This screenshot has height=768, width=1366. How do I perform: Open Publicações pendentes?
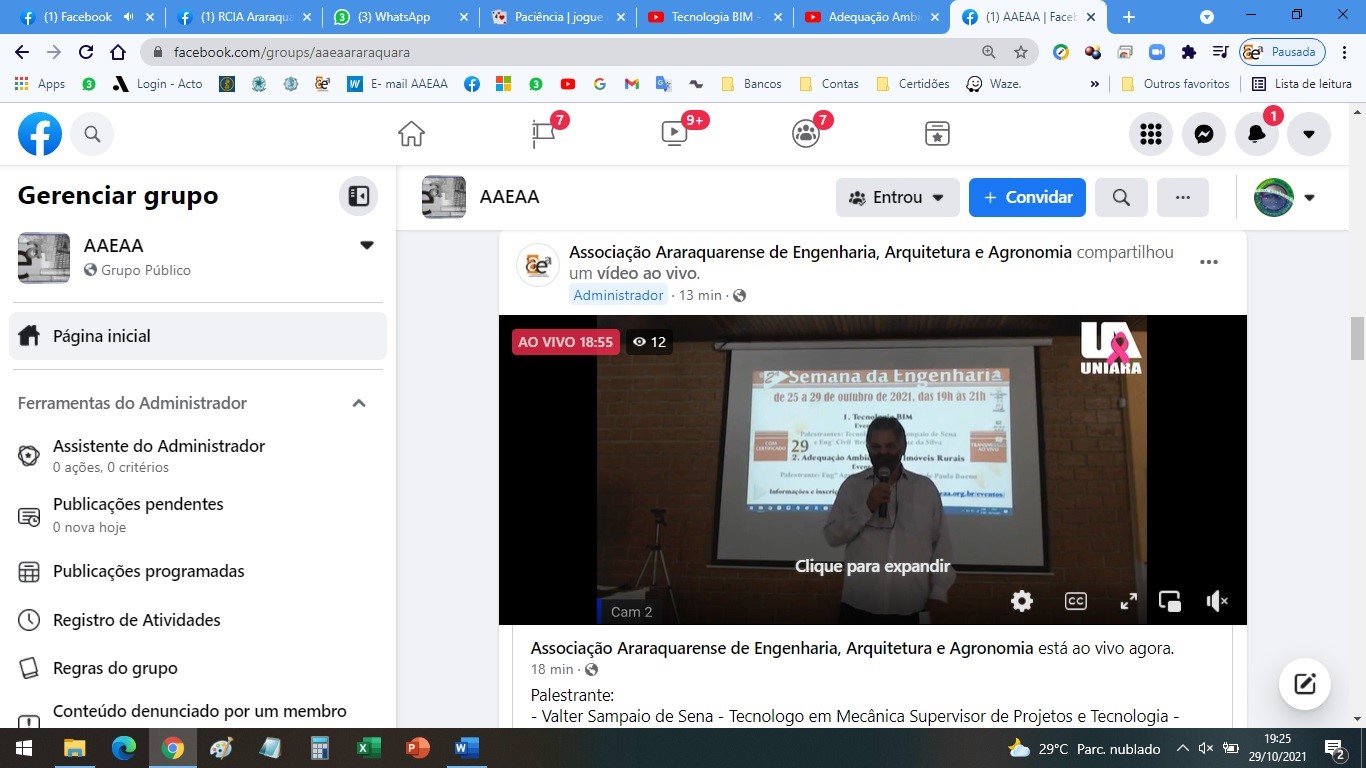coord(198,514)
